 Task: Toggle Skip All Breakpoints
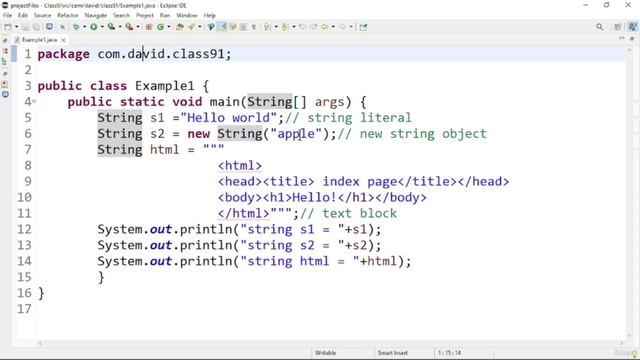[x=62, y=27]
